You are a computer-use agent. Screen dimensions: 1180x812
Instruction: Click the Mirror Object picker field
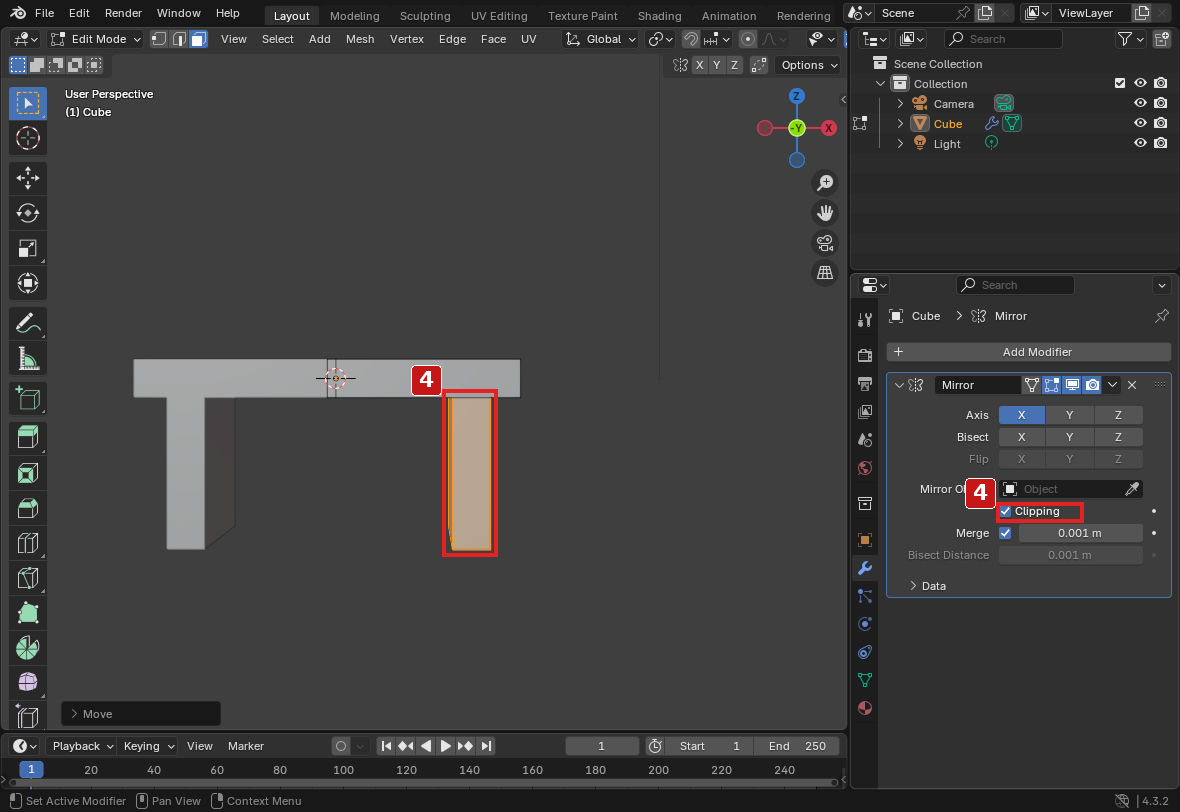click(x=1070, y=489)
